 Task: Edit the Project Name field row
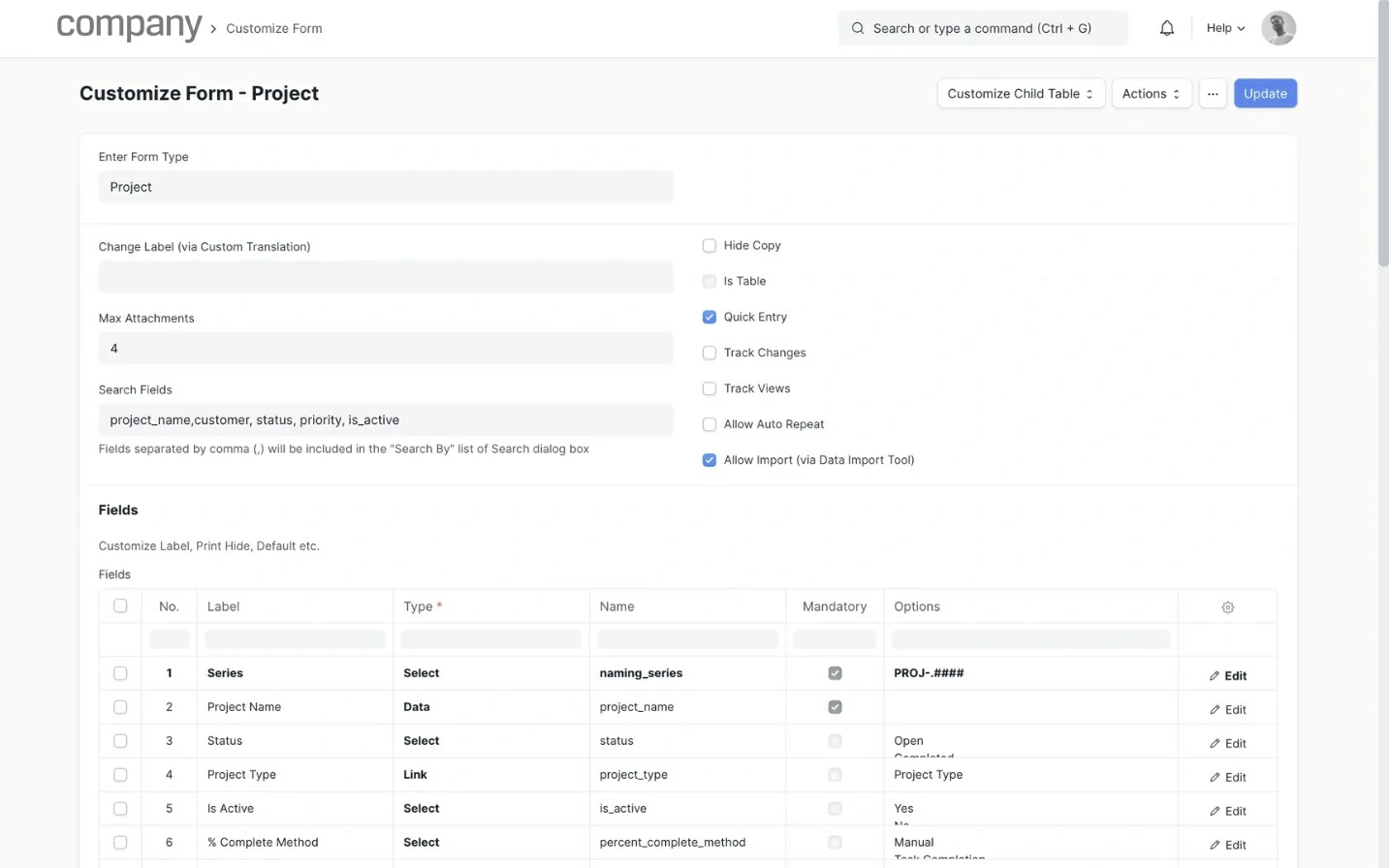[x=1227, y=709]
